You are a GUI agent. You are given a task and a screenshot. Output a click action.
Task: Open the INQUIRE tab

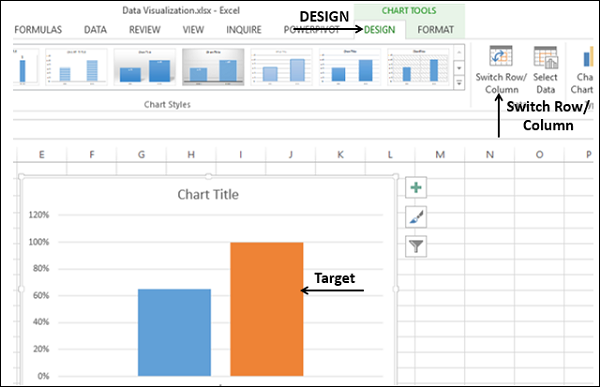[x=244, y=30]
